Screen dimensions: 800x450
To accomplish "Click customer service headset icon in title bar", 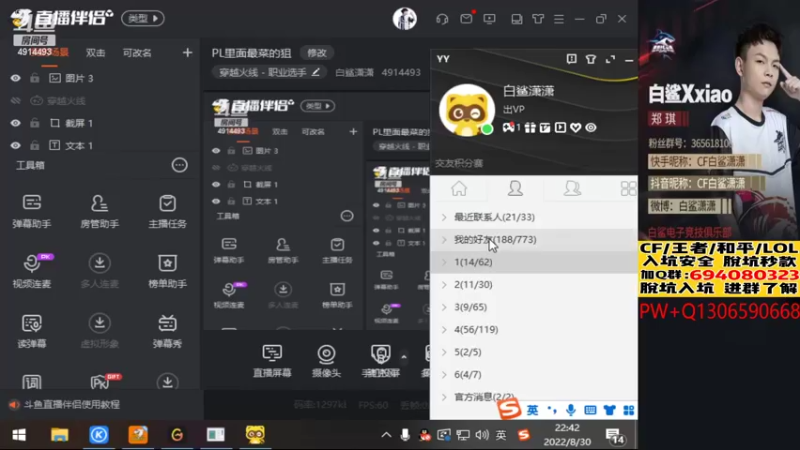I will 442,19.
